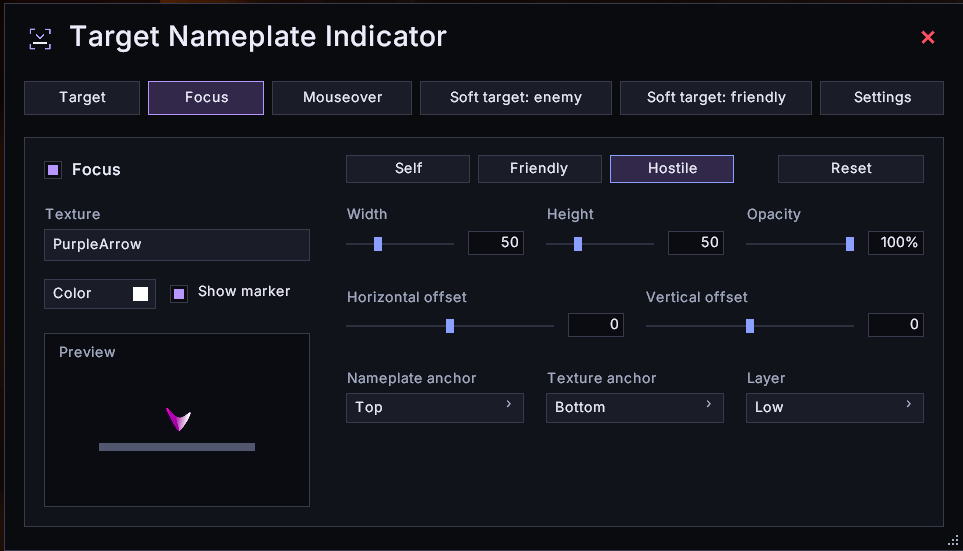Image resolution: width=963 pixels, height=551 pixels.
Task: Click the resize grip icon in the window corner
Action: point(953,541)
